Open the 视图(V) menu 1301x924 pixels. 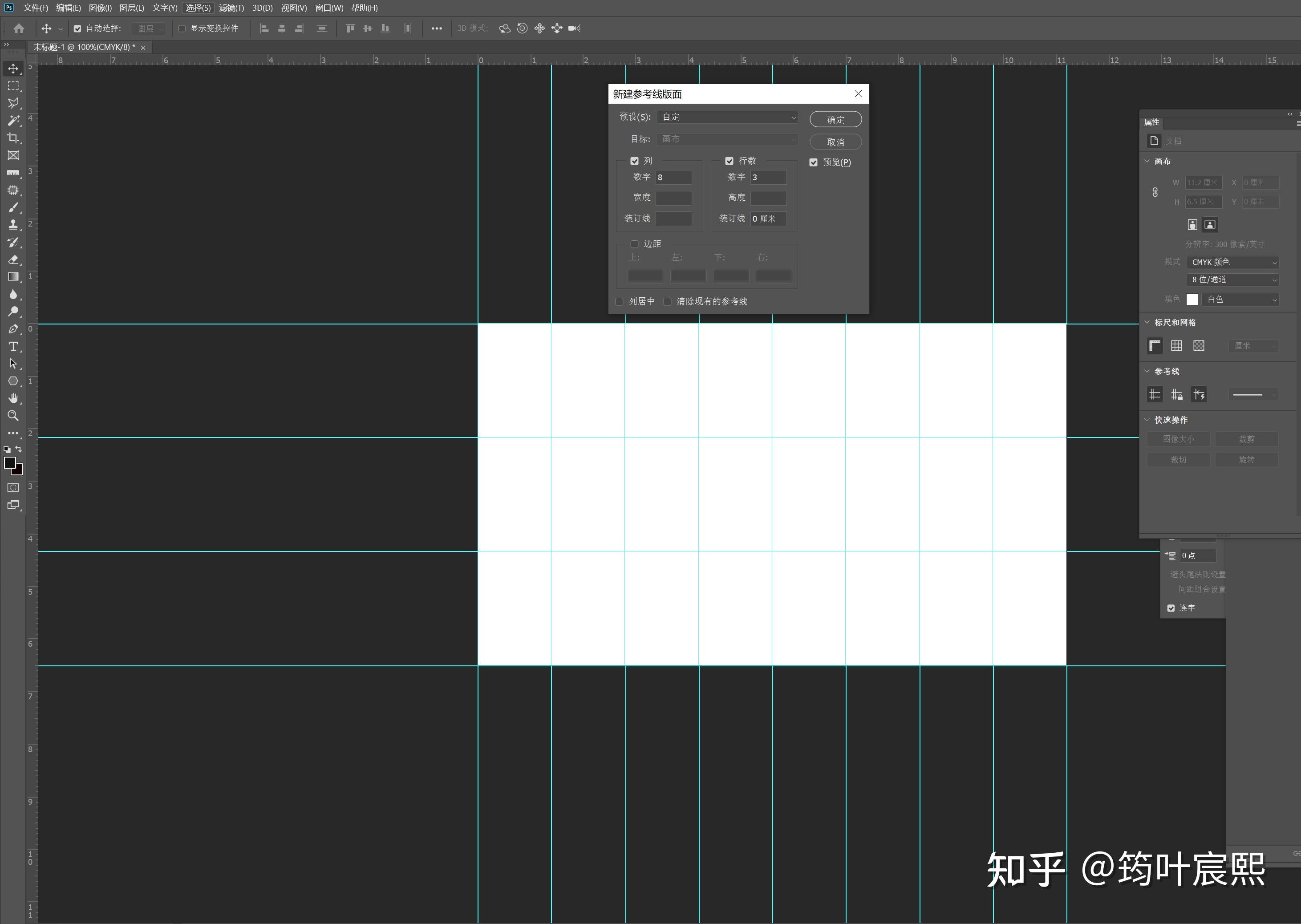coord(293,8)
